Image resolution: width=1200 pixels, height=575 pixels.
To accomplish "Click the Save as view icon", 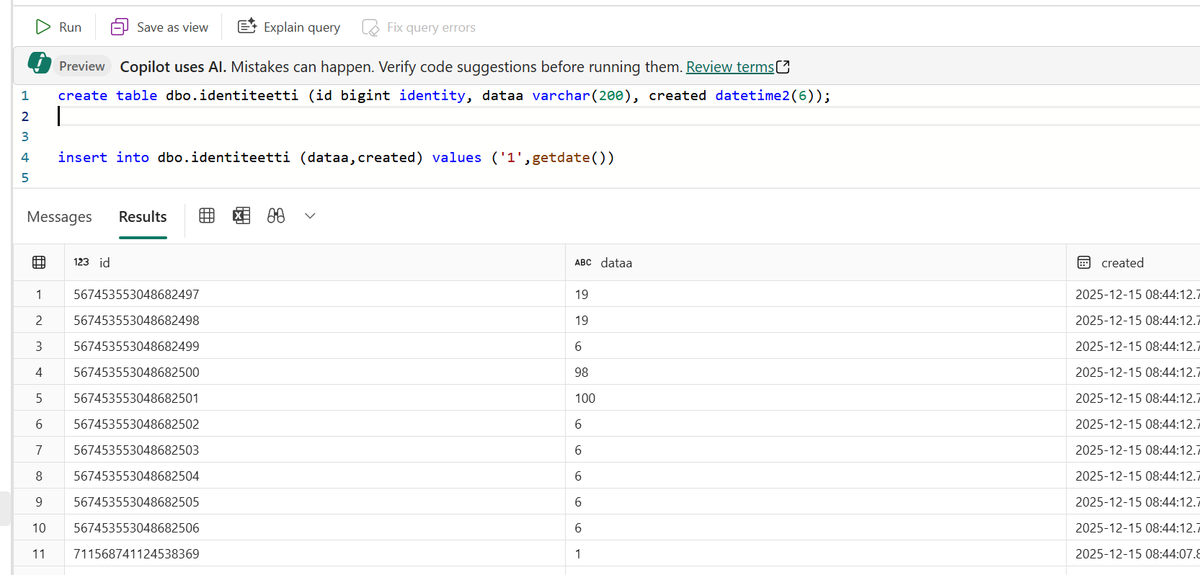I will [x=120, y=27].
